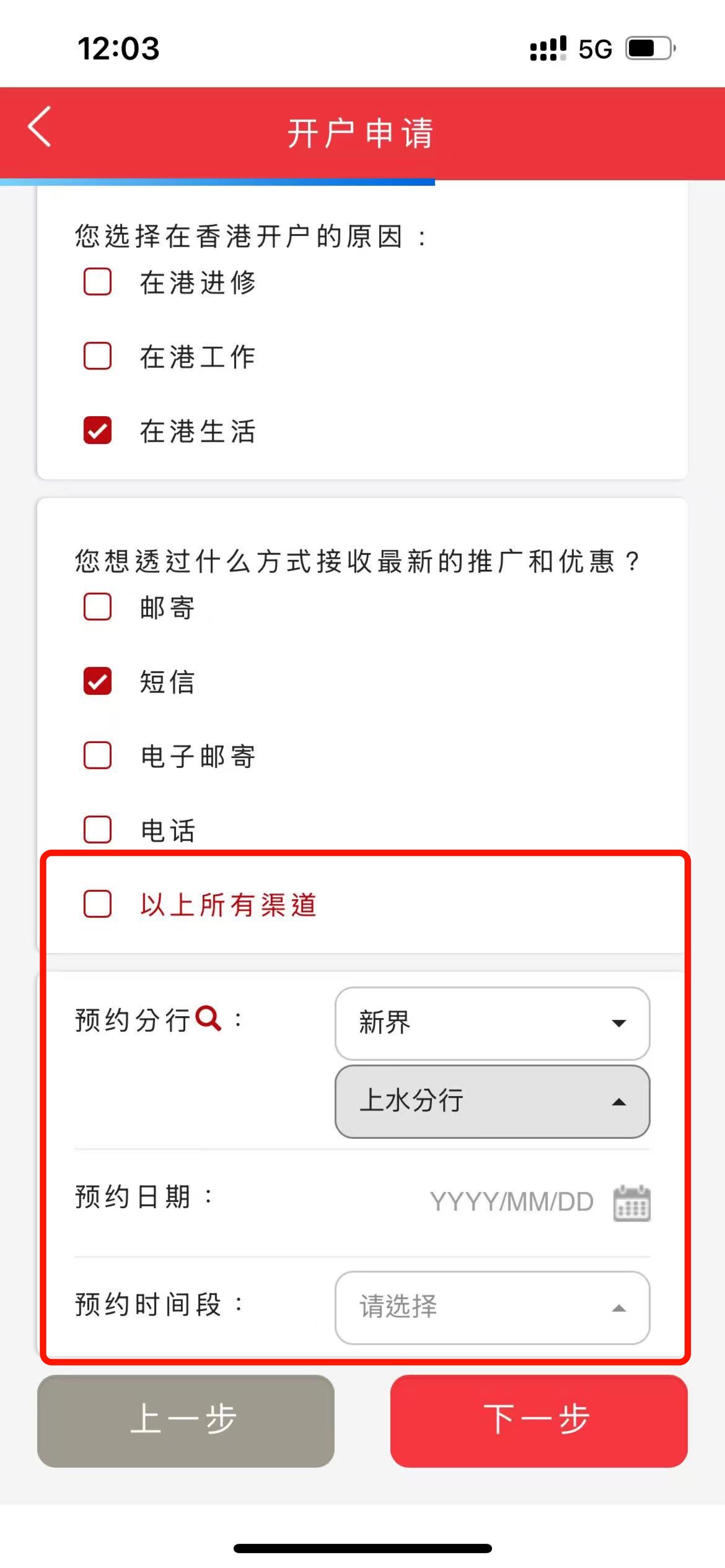This screenshot has height=1568, width=725.
Task: Click the back arrow in the header
Action: 38,128
